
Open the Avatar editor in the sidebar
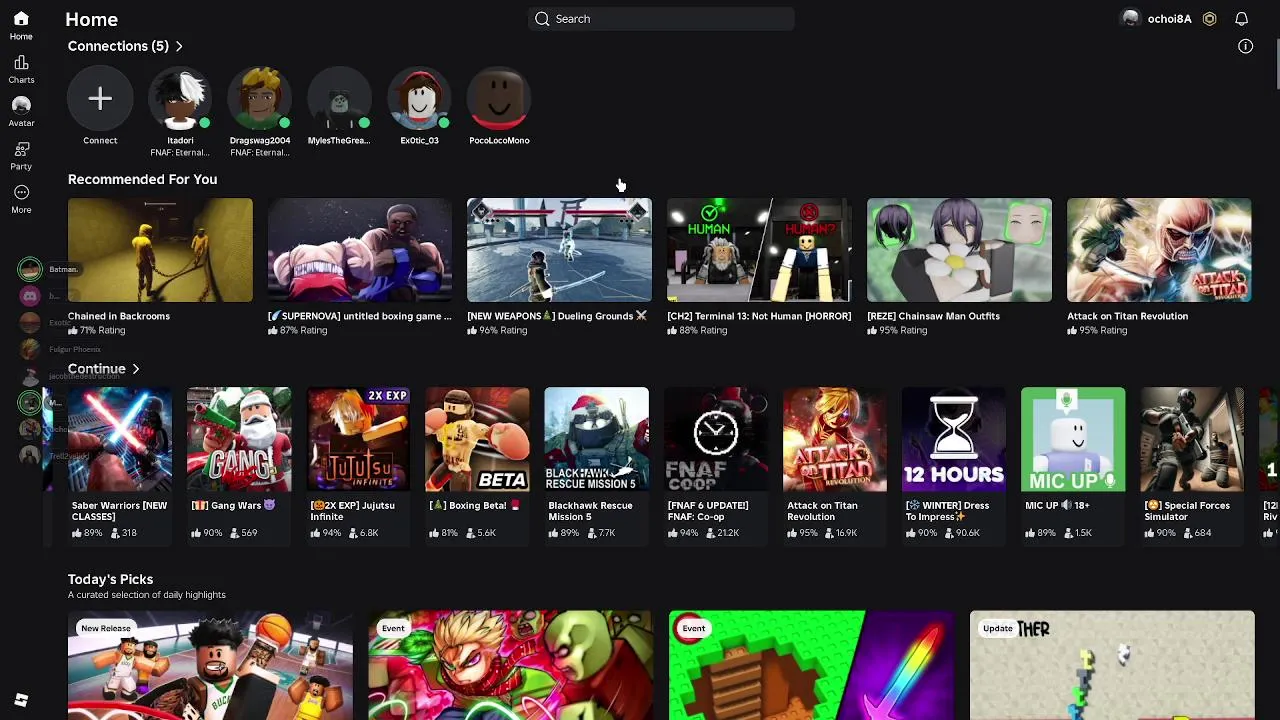21,112
